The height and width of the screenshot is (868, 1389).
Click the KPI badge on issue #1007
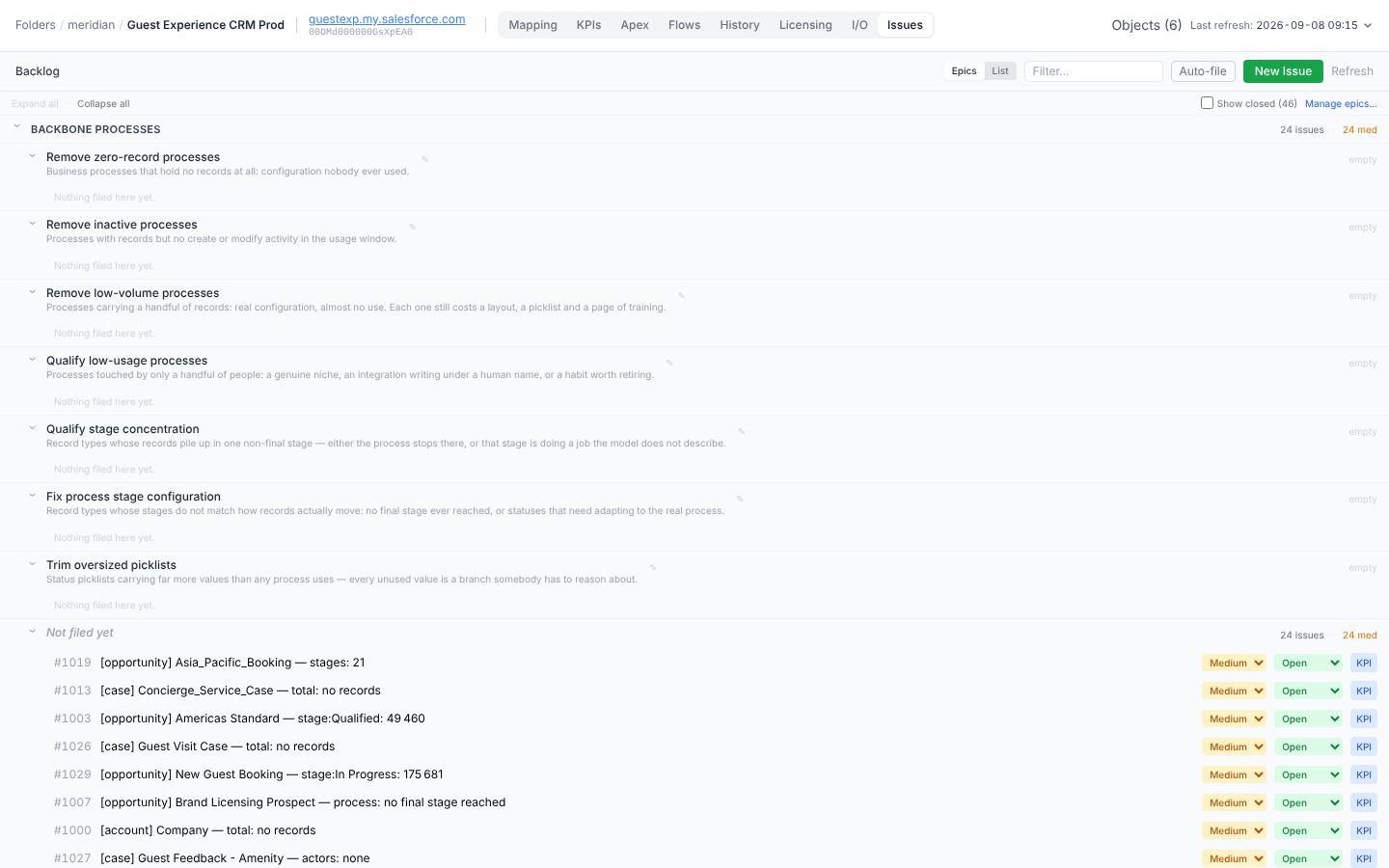pyautogui.click(x=1363, y=802)
